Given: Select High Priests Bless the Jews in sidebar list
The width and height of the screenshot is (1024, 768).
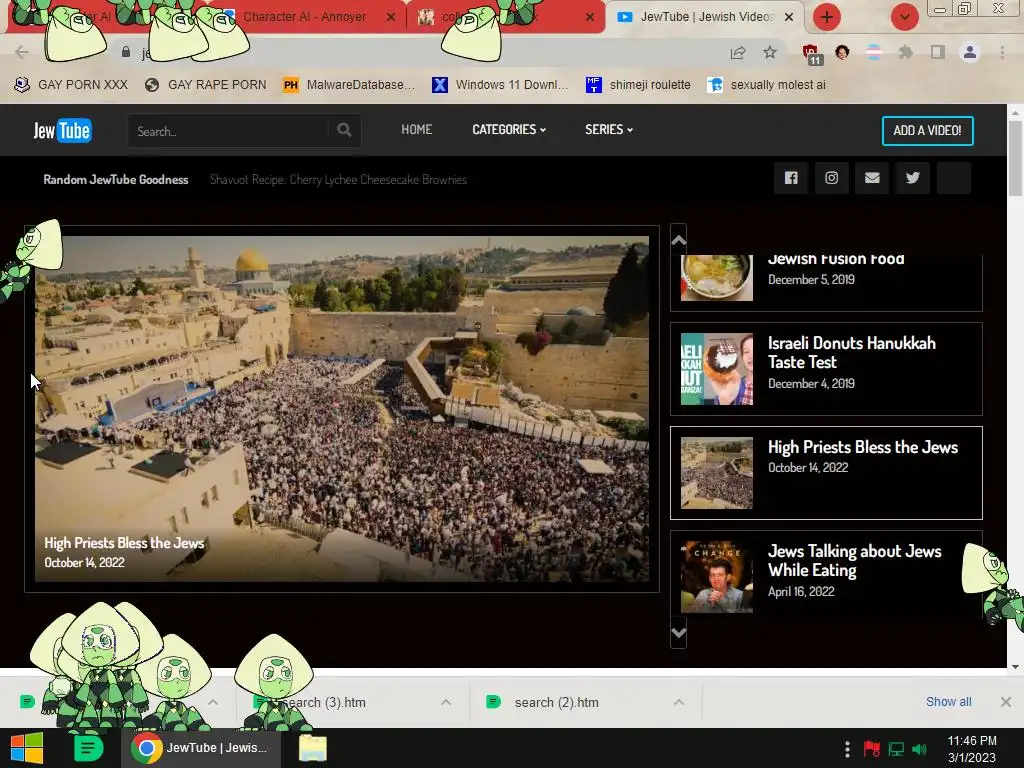Looking at the screenshot, I should 826,473.
